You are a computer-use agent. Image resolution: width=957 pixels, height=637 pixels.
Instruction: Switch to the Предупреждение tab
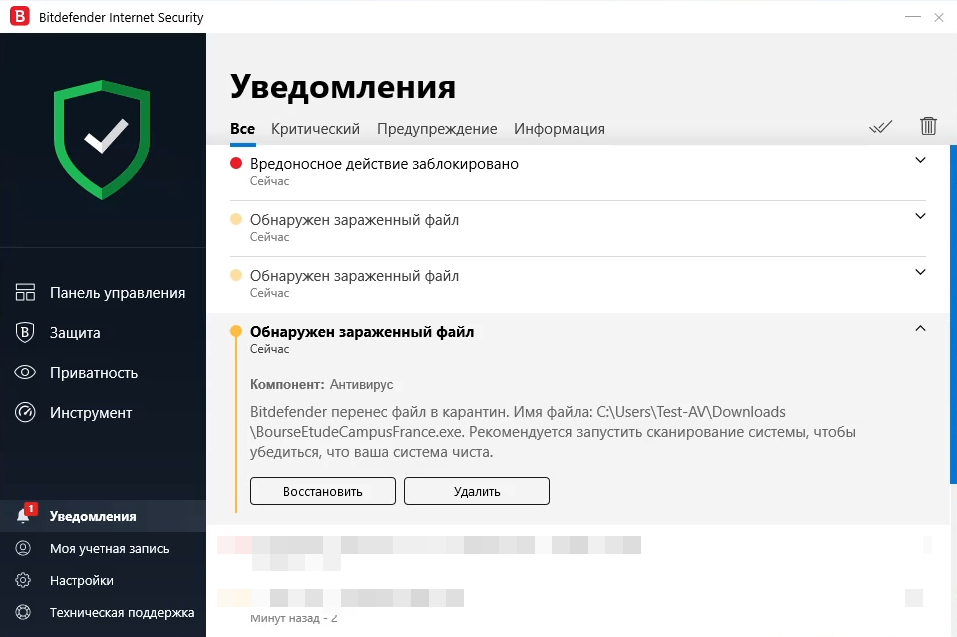[x=437, y=129]
